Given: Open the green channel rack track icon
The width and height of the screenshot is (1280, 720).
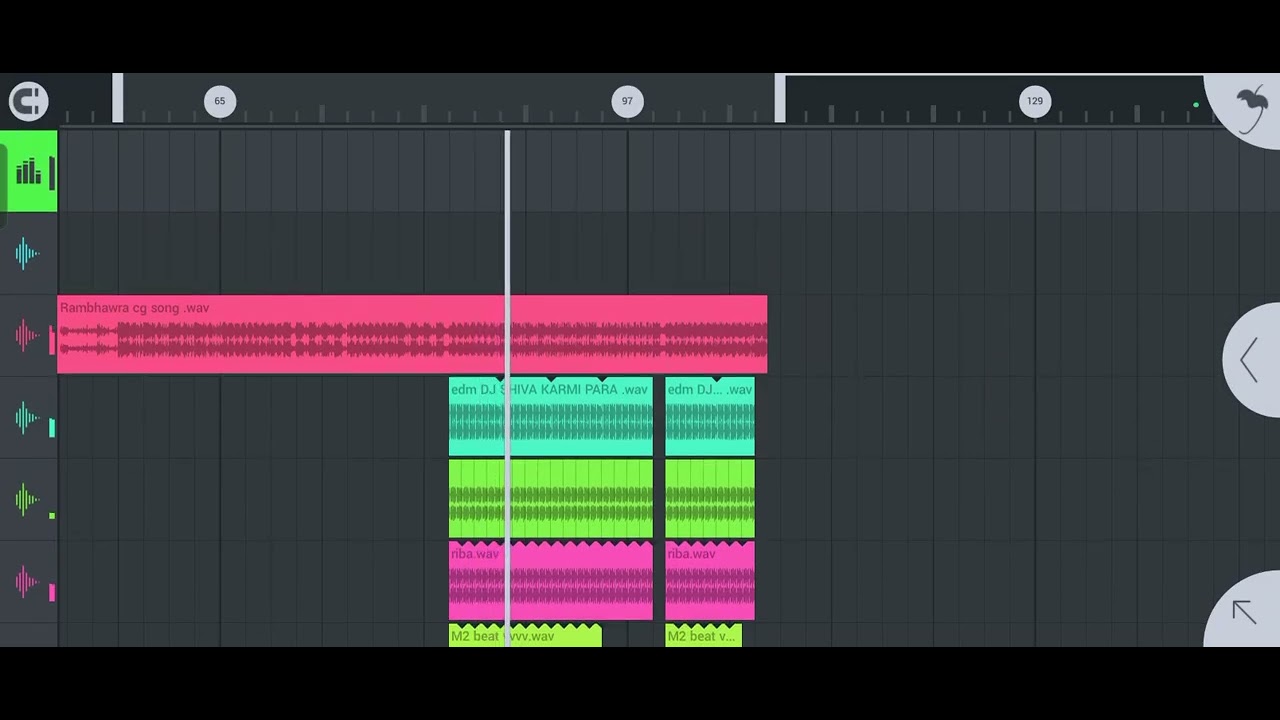Looking at the screenshot, I should pos(28,171).
